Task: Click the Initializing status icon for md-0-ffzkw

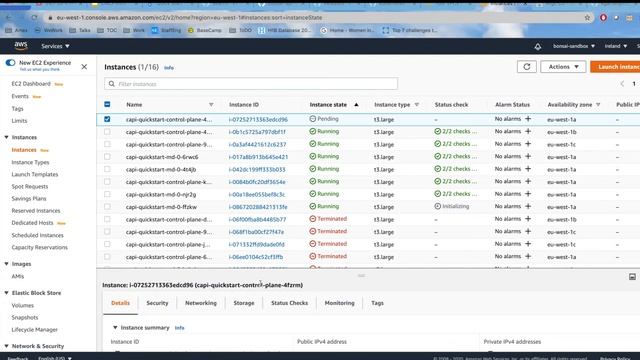Action: pyautogui.click(x=438, y=206)
